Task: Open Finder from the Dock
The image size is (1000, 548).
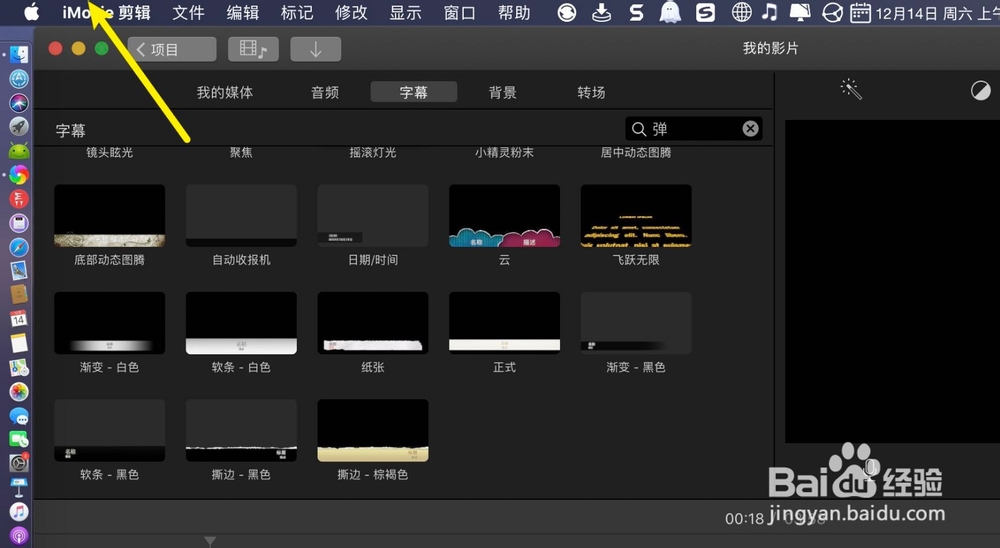Action: [18, 55]
